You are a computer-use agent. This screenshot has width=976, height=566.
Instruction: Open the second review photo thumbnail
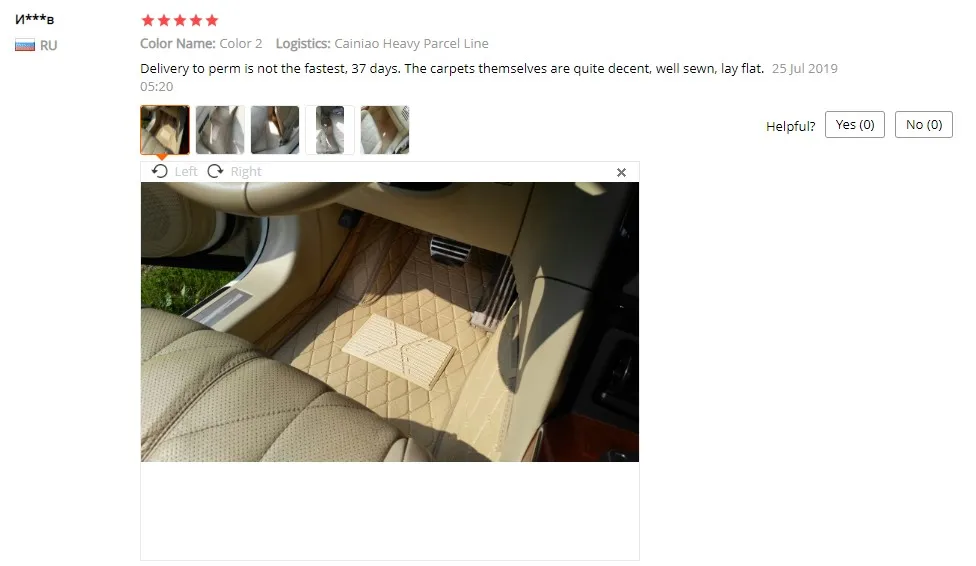220,130
